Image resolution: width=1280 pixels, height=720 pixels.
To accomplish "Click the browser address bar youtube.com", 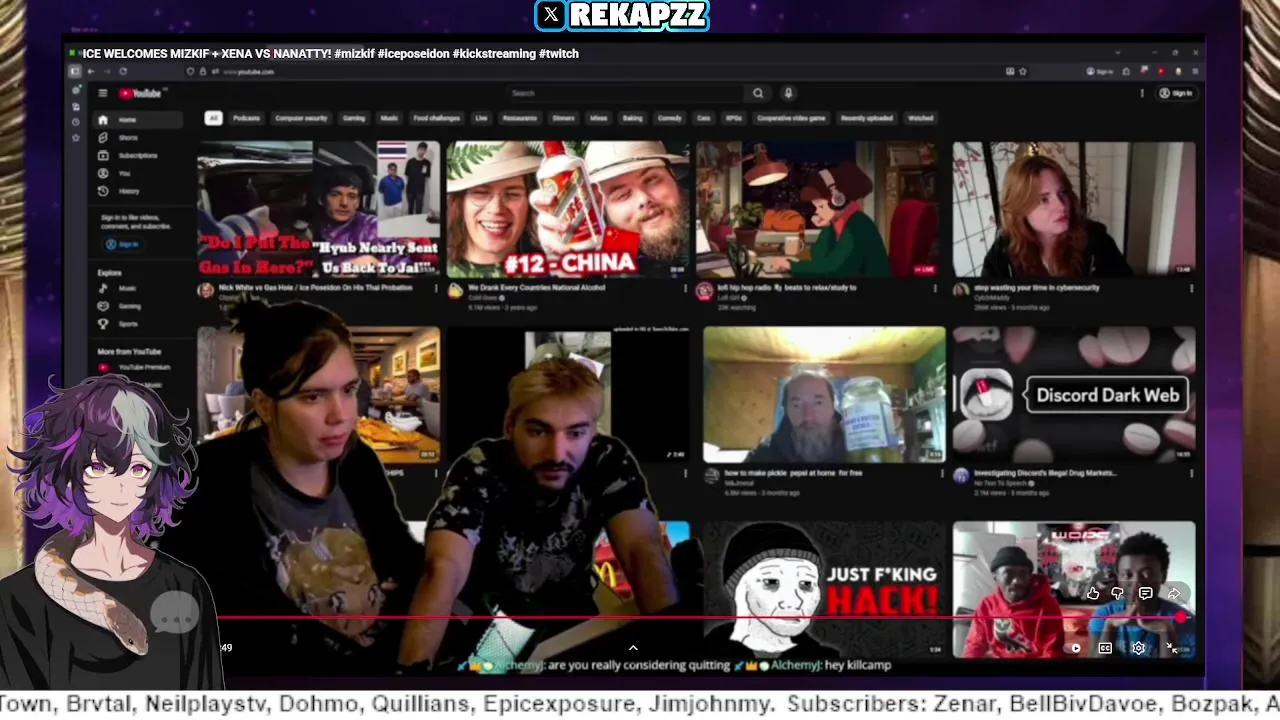I will coord(248,72).
